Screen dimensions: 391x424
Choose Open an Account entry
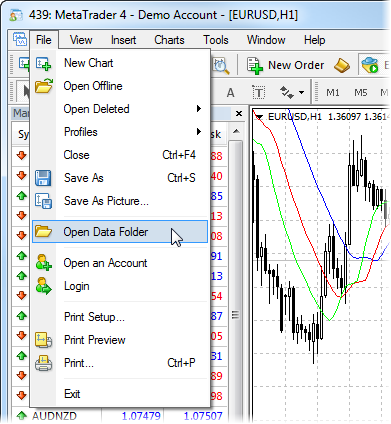coord(120,263)
